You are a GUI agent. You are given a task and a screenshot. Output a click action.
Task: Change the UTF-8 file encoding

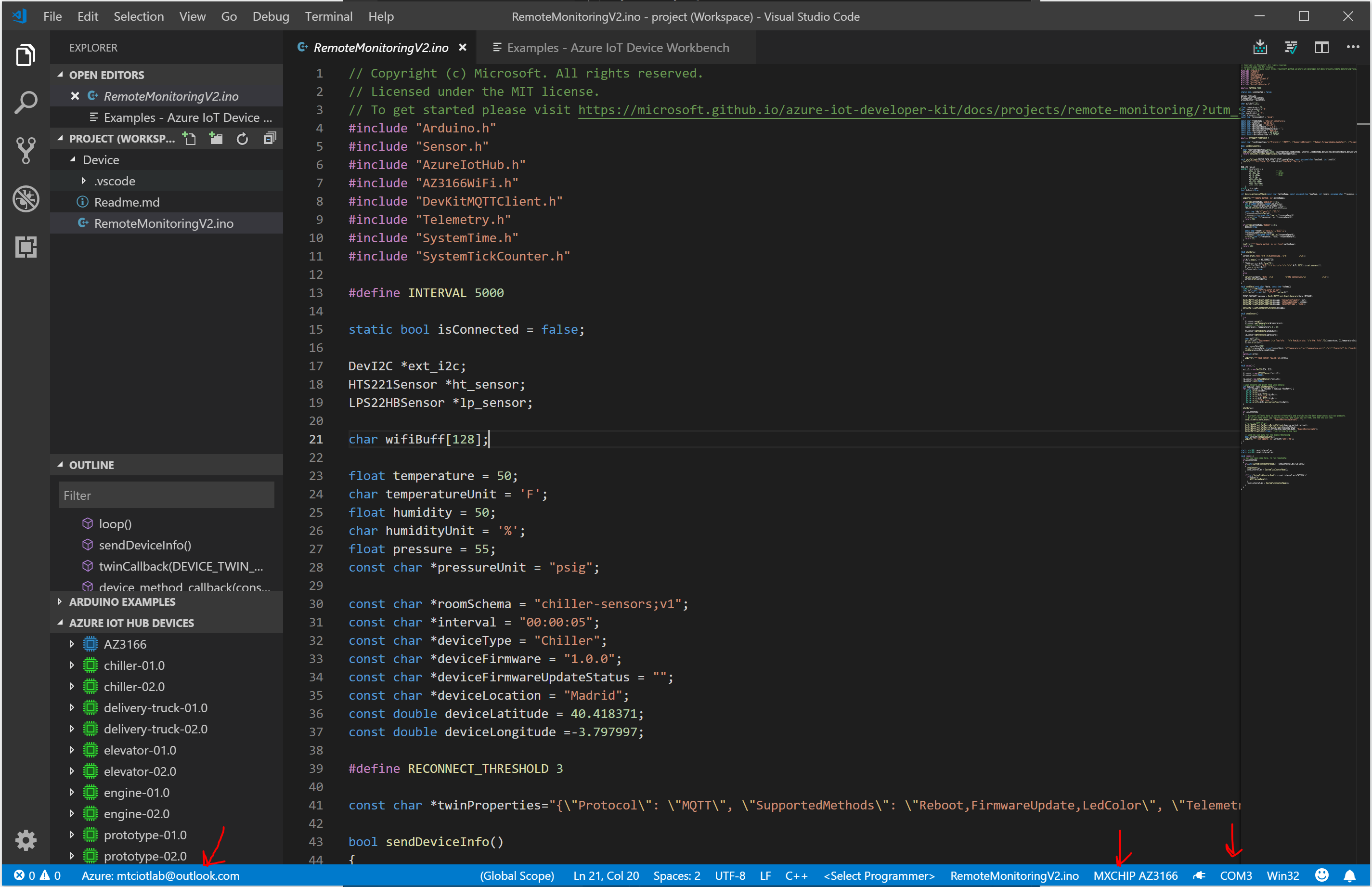pos(729,875)
